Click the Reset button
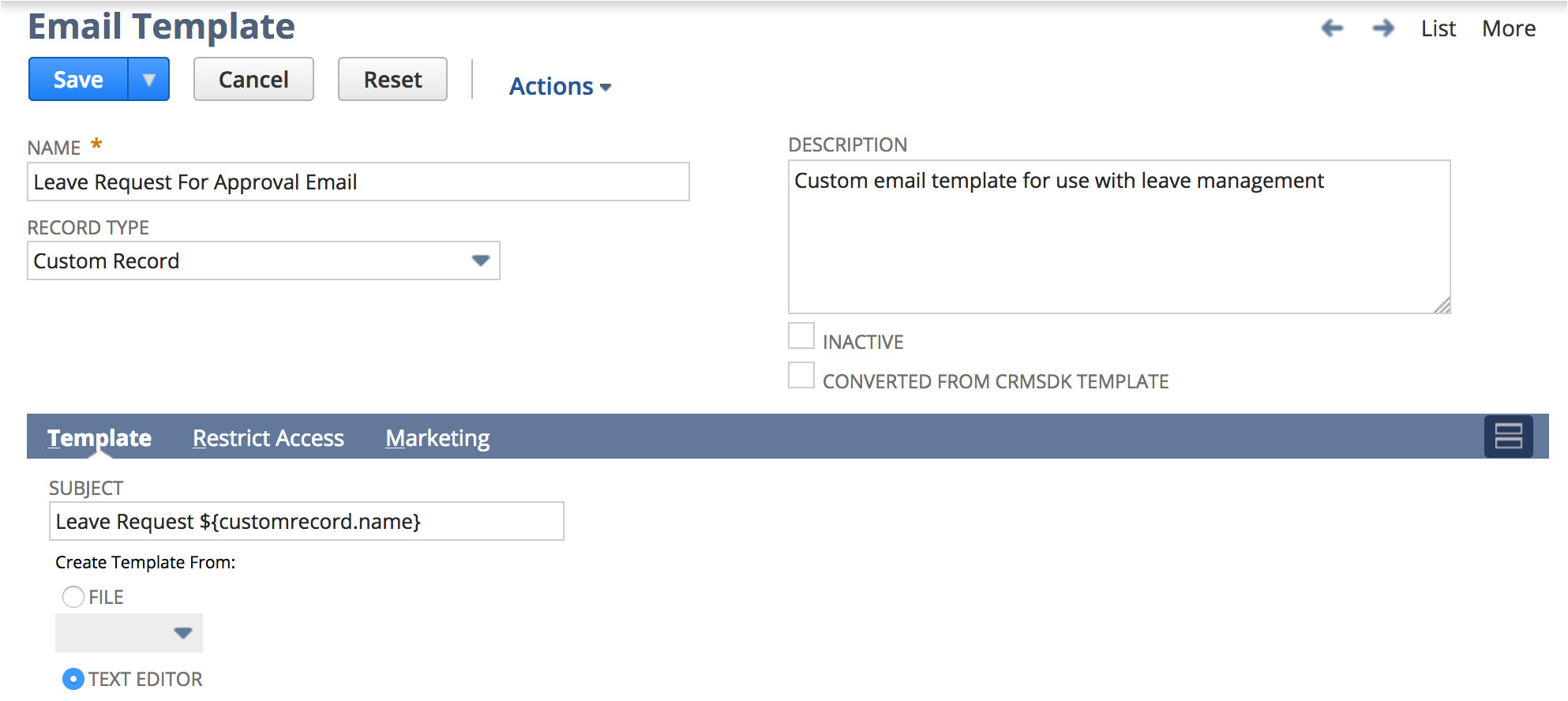The image size is (1568, 701). 392,80
